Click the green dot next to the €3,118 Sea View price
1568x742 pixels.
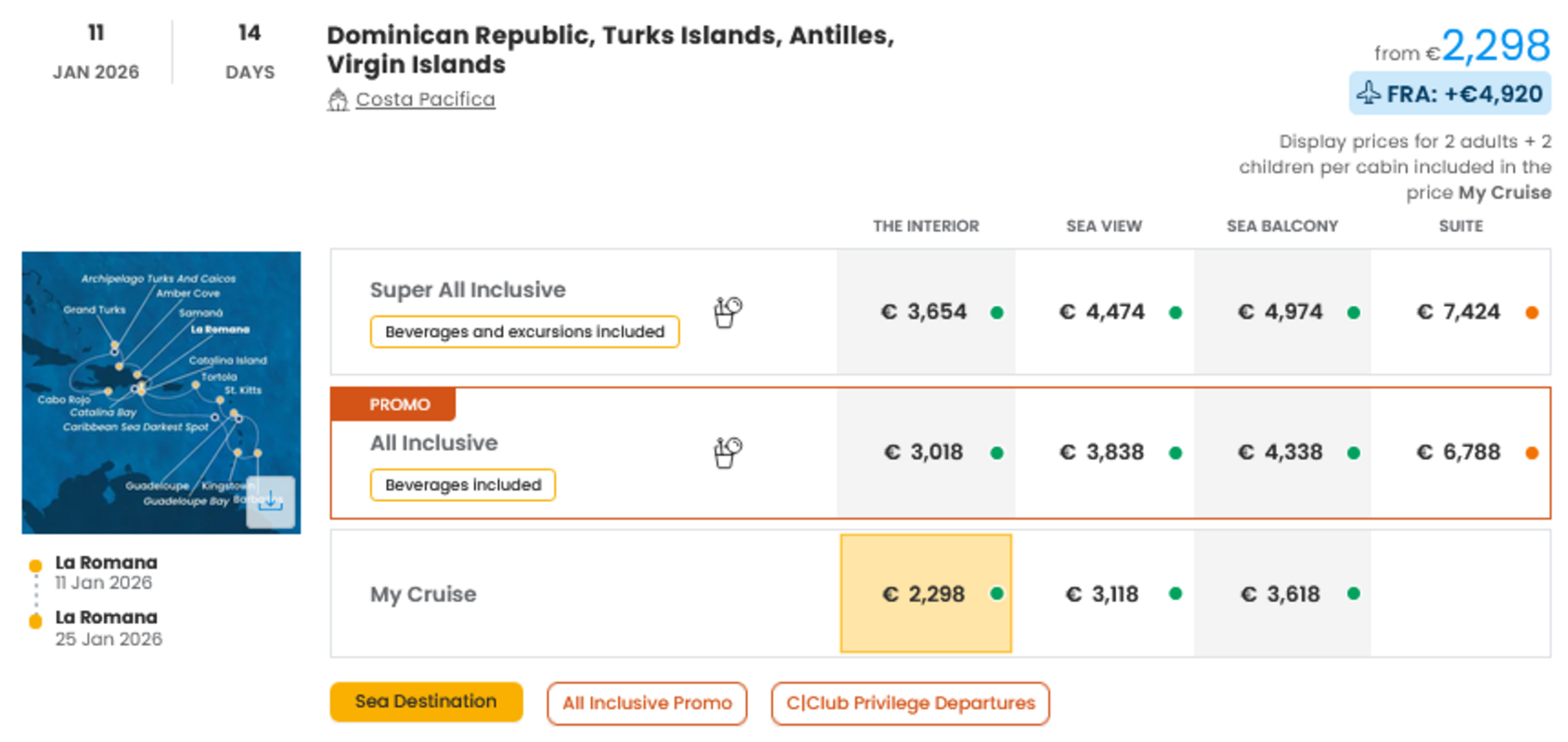point(1176,595)
